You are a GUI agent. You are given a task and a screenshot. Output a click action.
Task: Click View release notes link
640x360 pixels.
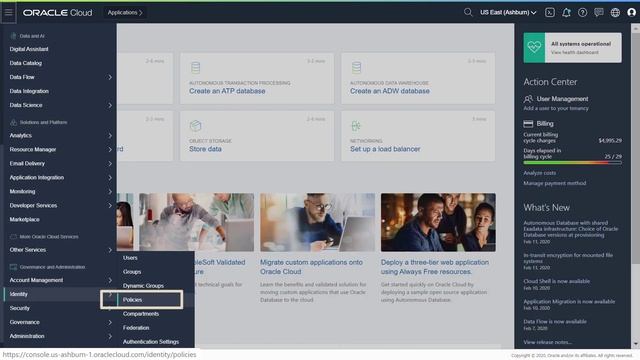point(547,342)
